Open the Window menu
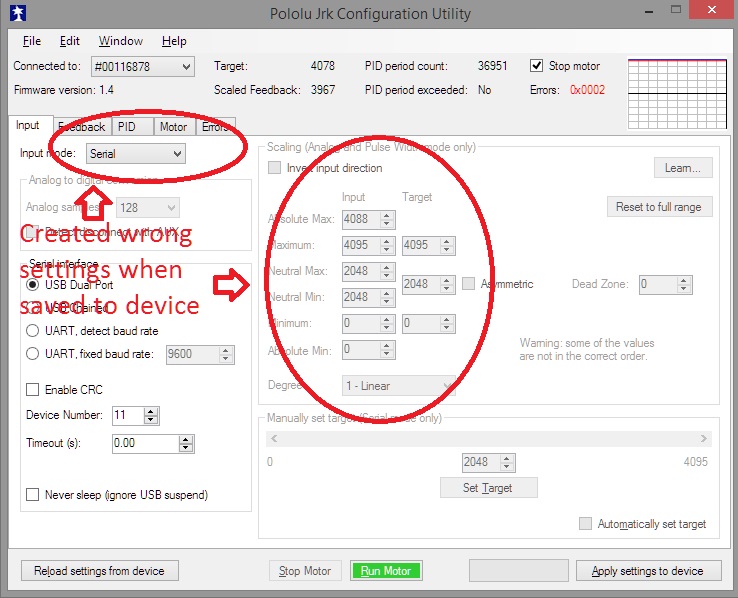The height and width of the screenshot is (598, 738). click(120, 41)
